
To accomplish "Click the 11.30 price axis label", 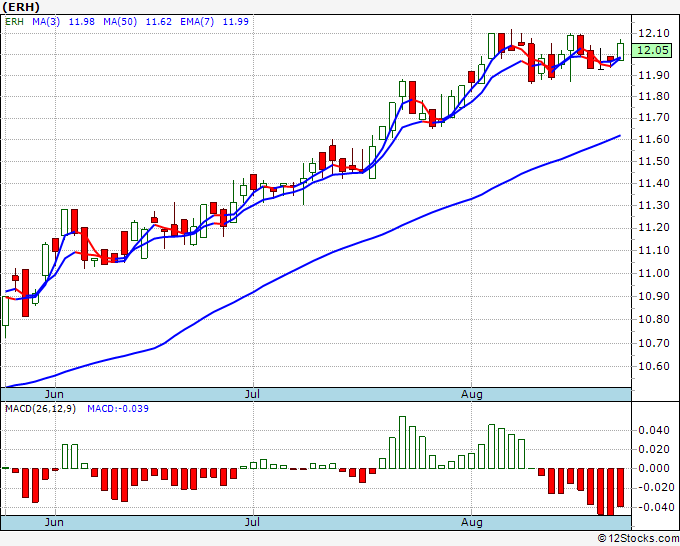I will (x=654, y=205).
